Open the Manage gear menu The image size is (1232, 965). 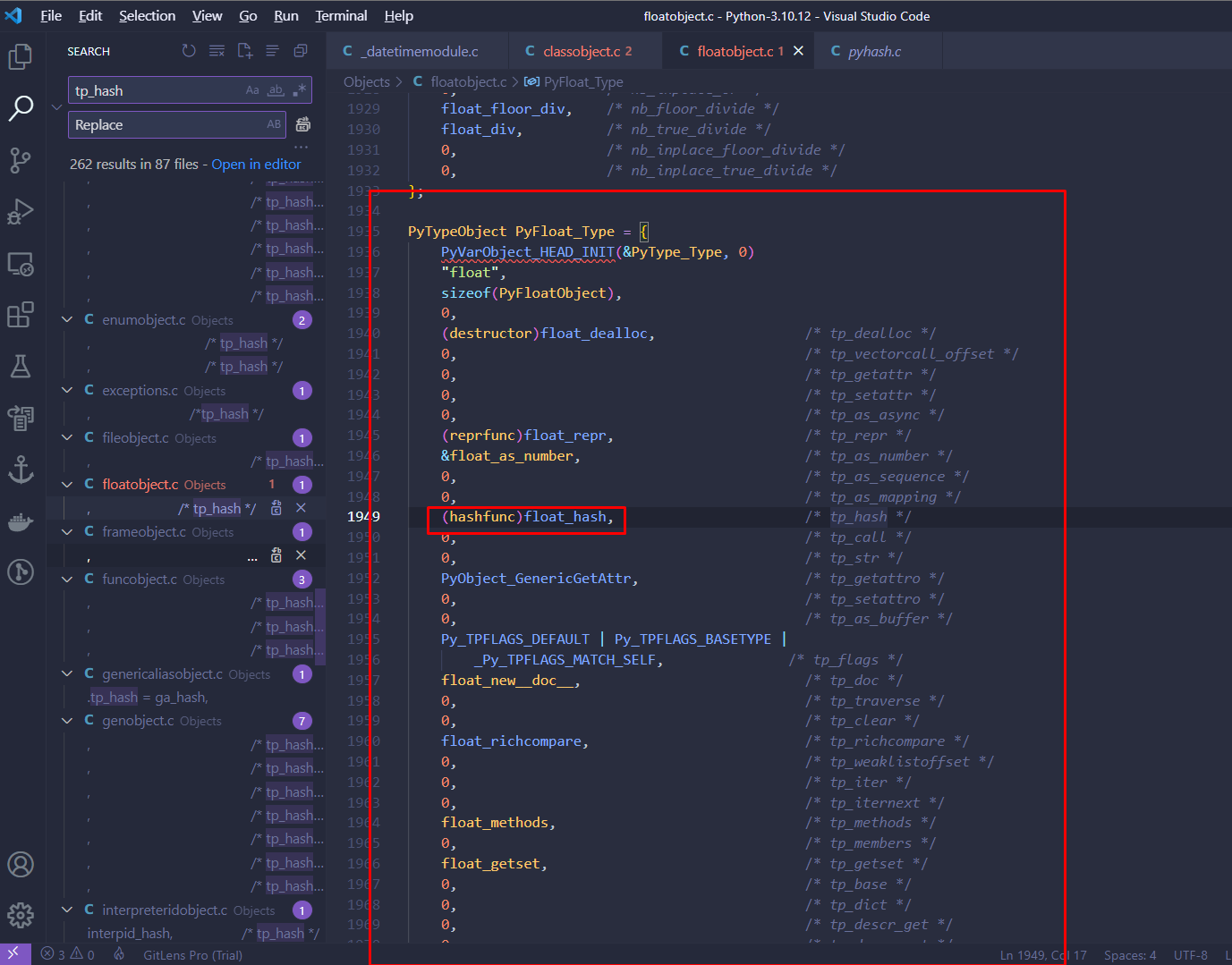20,915
